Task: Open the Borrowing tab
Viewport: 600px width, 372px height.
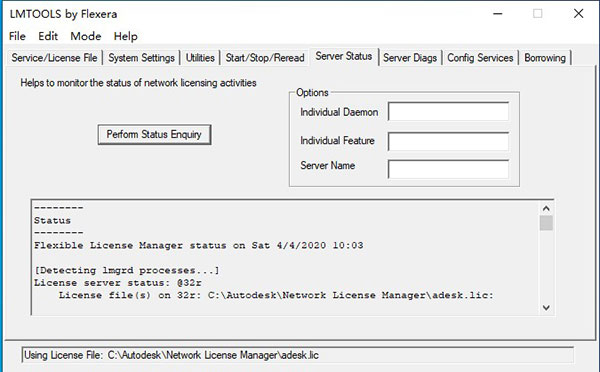Action: pos(545,58)
